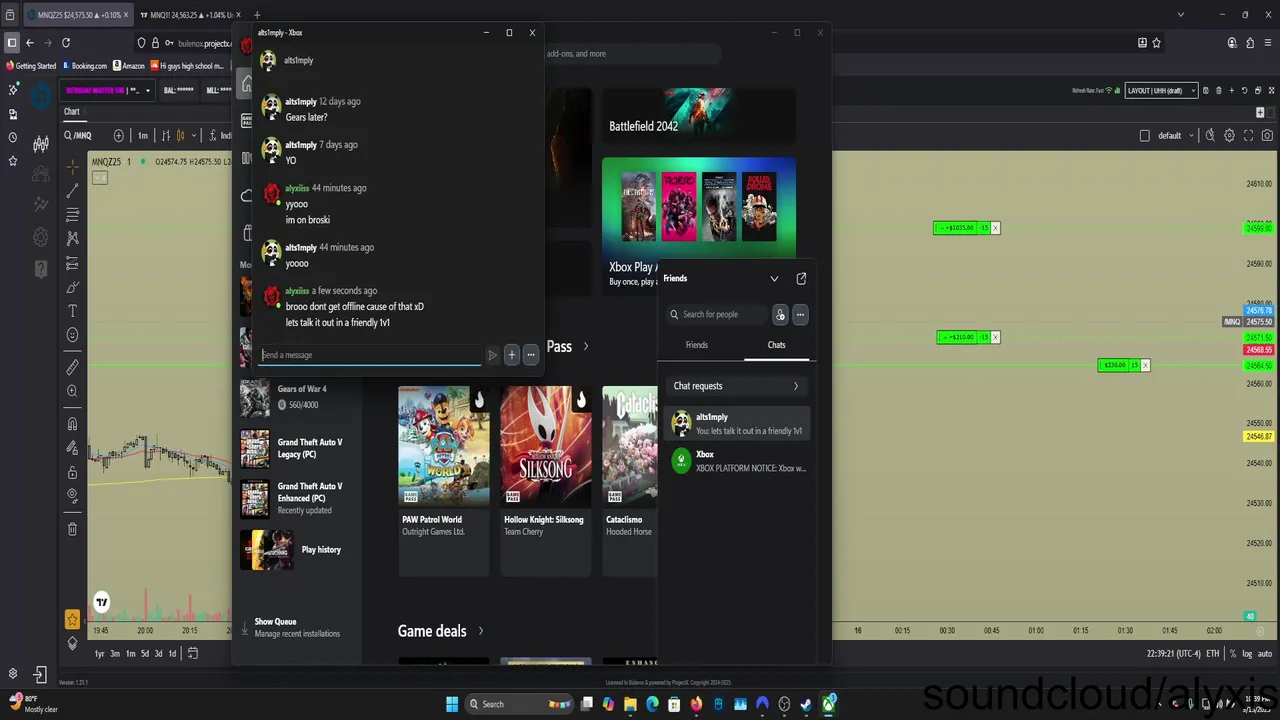Viewport: 1280px width, 720px height.
Task: Toggle percent scale on the chart
Action: pos(1232,654)
